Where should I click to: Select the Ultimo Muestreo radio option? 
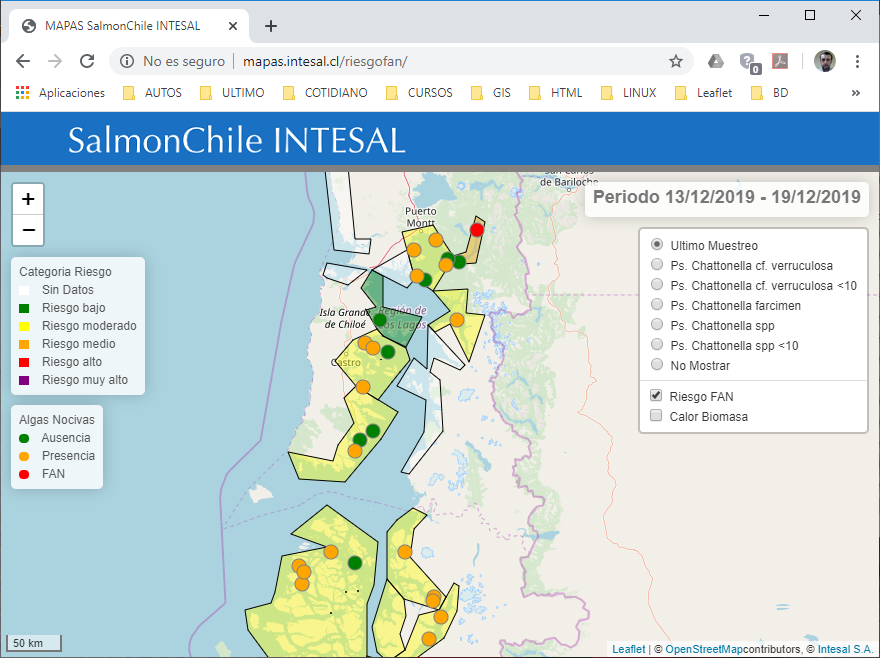click(x=657, y=245)
